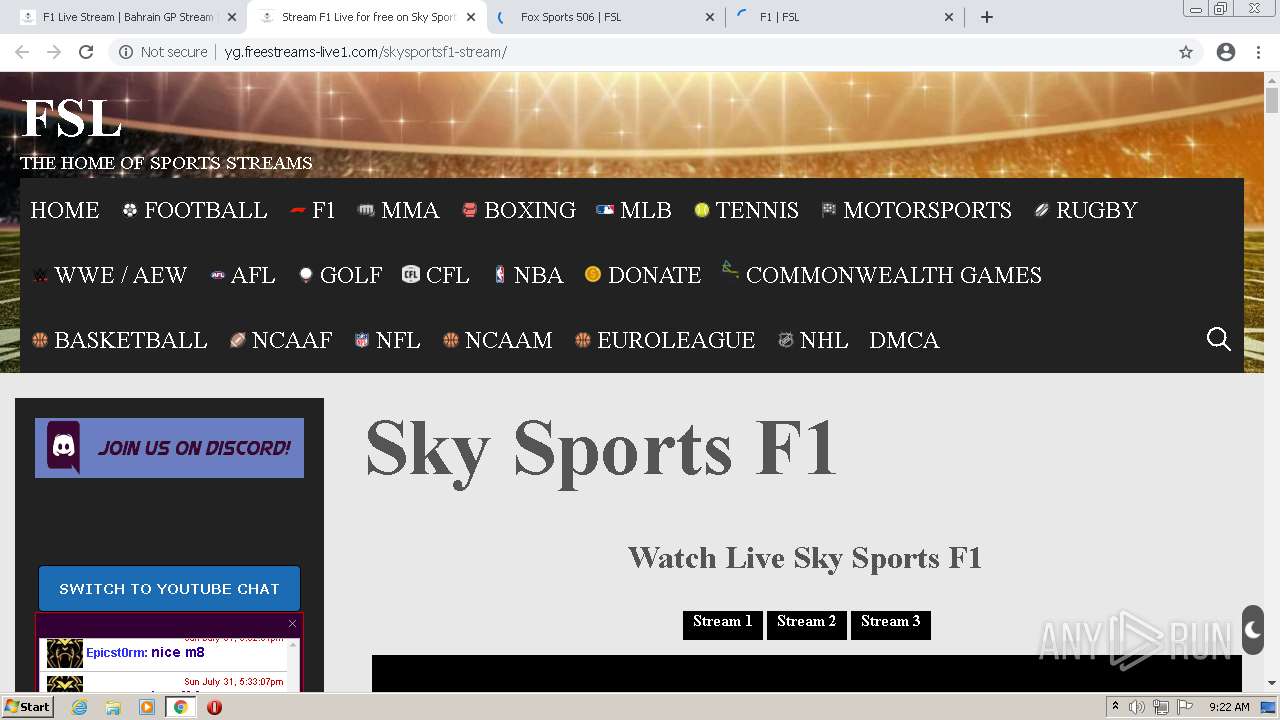1280x720 pixels.
Task: Open the DONATE page
Action: (x=643, y=275)
